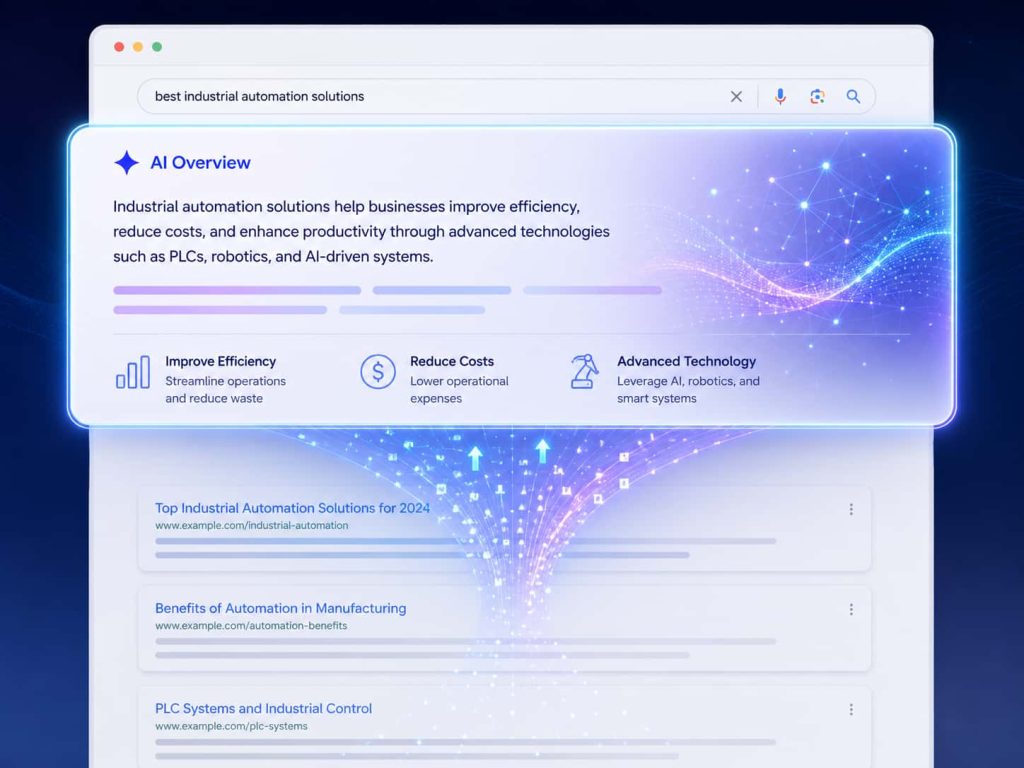Click the www.example.com/plc-systems URL
Image resolution: width=1024 pixels, height=768 pixels.
point(231,726)
